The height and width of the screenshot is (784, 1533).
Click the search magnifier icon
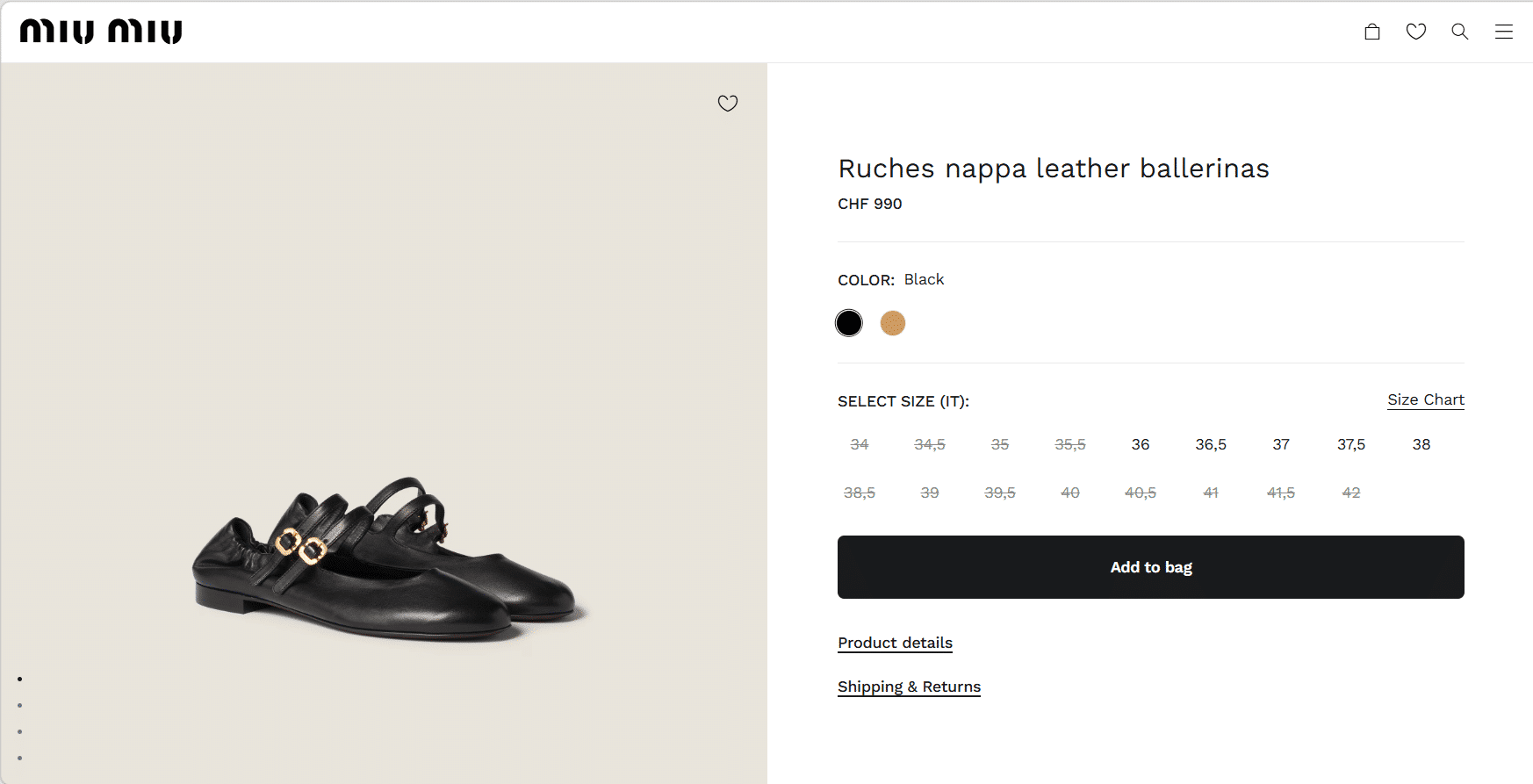tap(1460, 32)
